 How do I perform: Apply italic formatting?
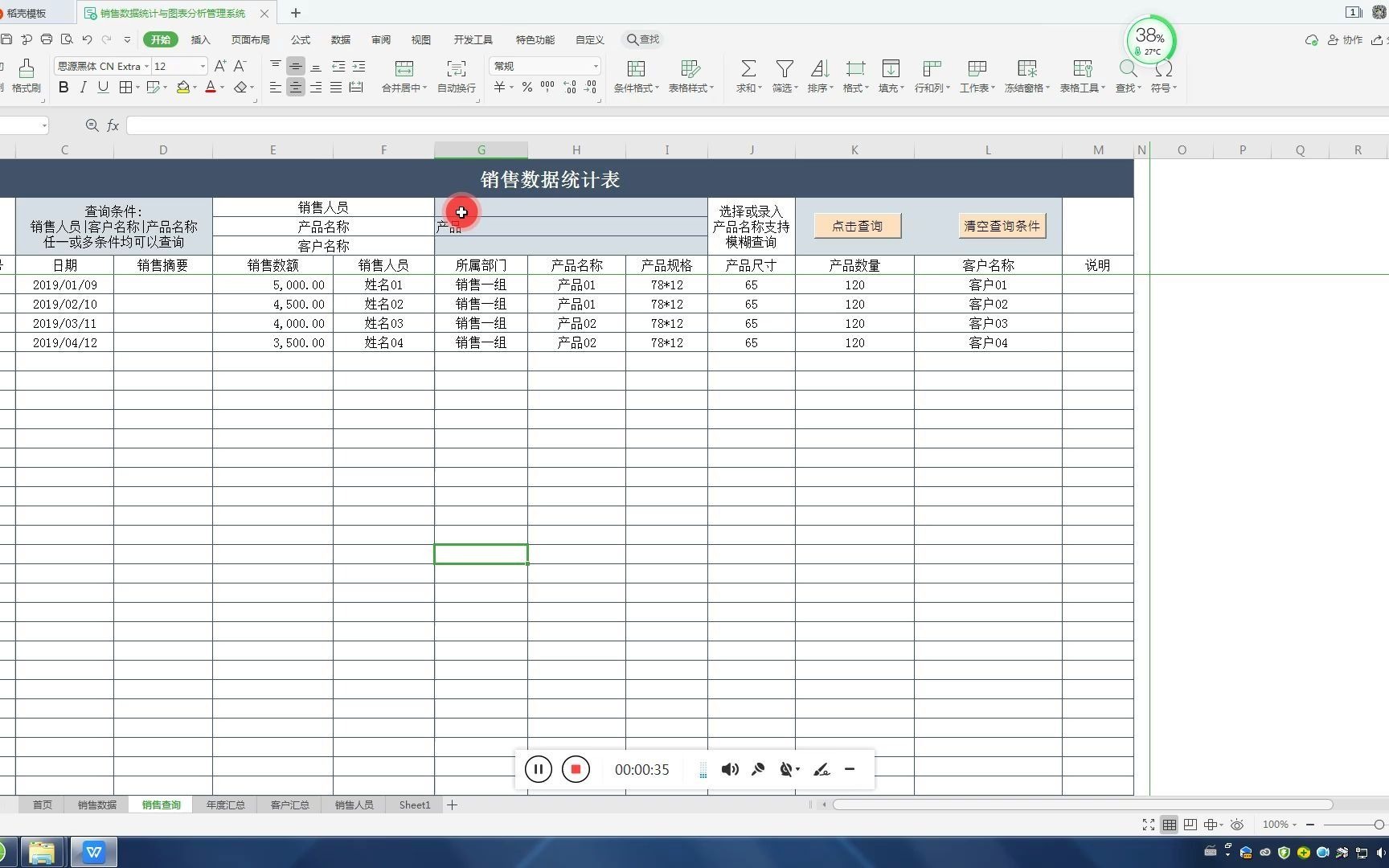point(83,88)
